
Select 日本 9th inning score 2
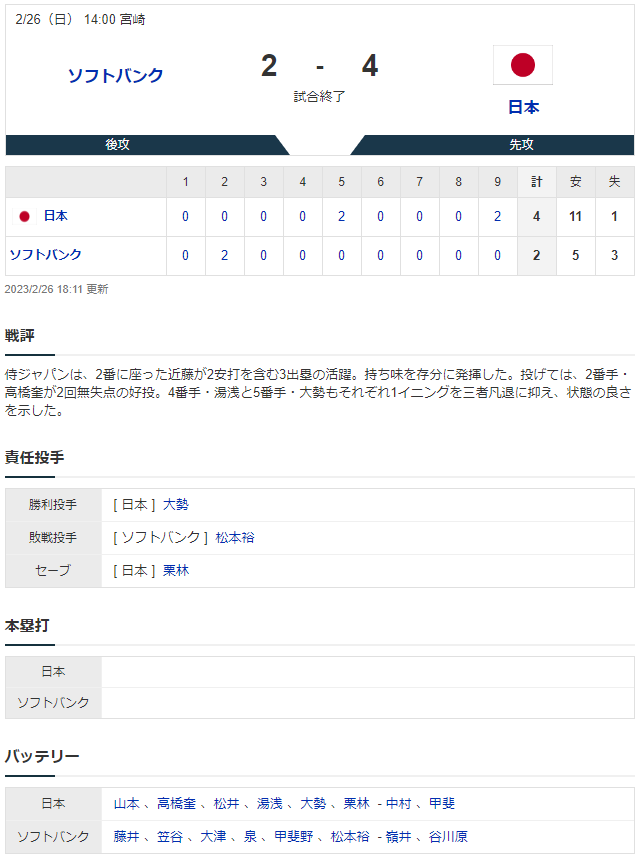pyautogui.click(x=497, y=217)
